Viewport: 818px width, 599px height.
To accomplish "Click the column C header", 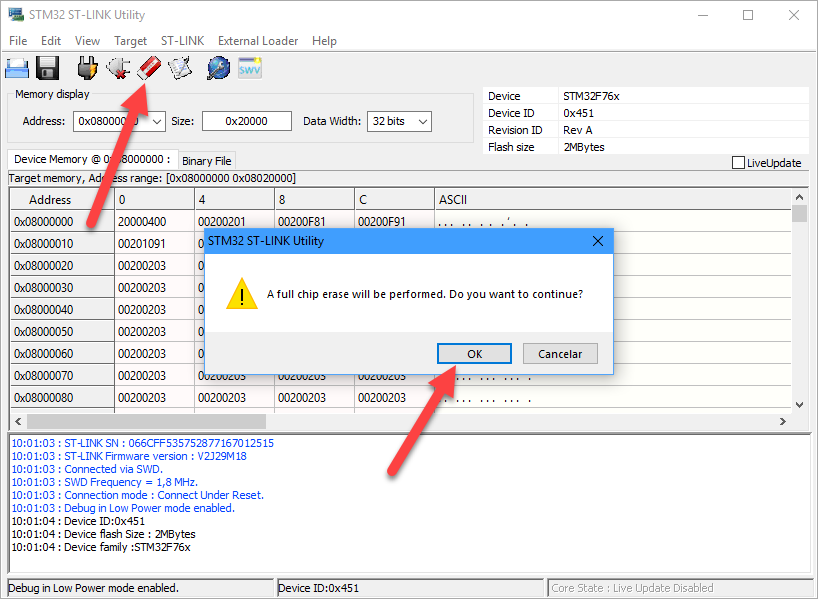I will (x=394, y=200).
